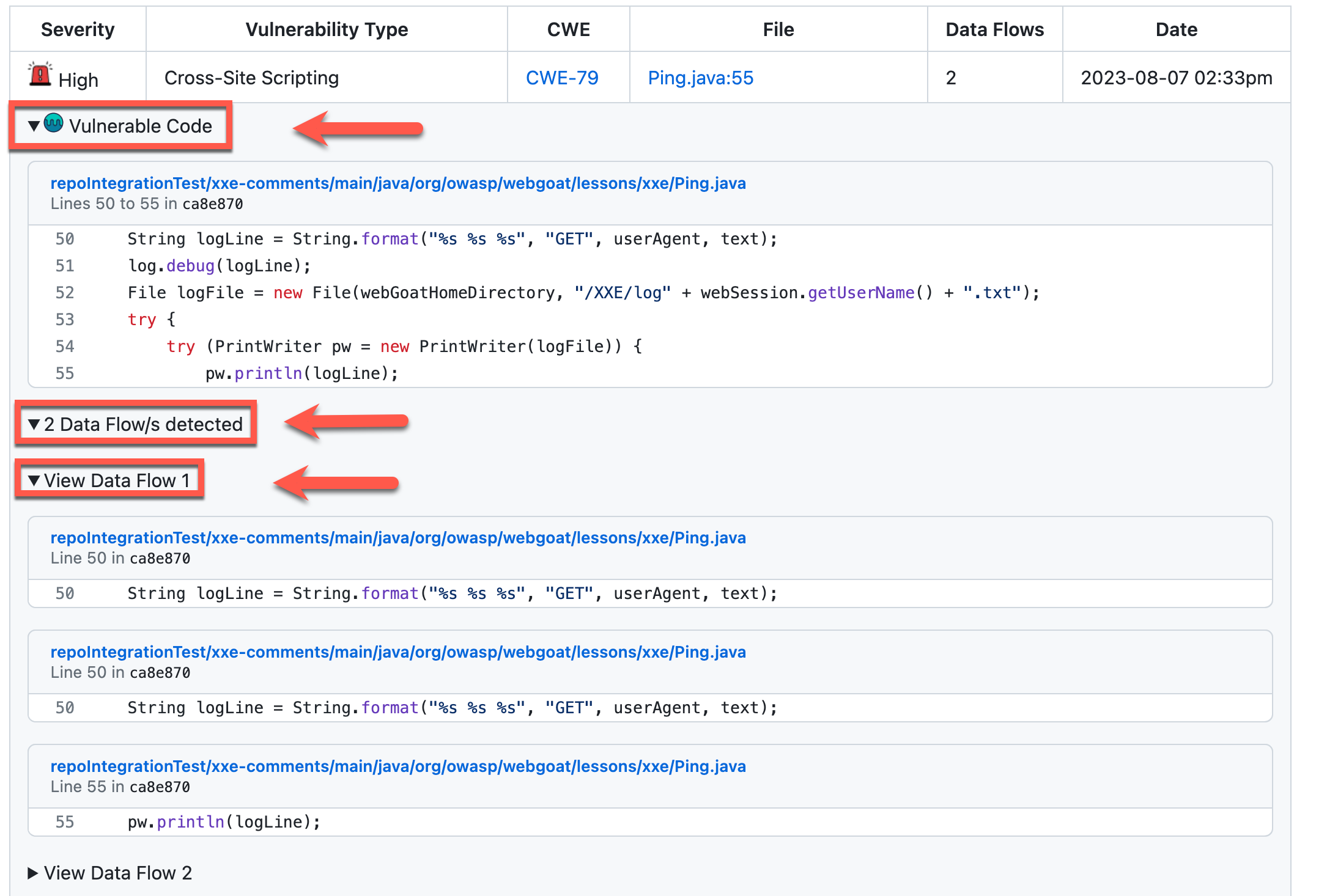Open Ping.java path link above lines 50 to 55
Viewport: 1327px width, 896px height.
tap(397, 183)
